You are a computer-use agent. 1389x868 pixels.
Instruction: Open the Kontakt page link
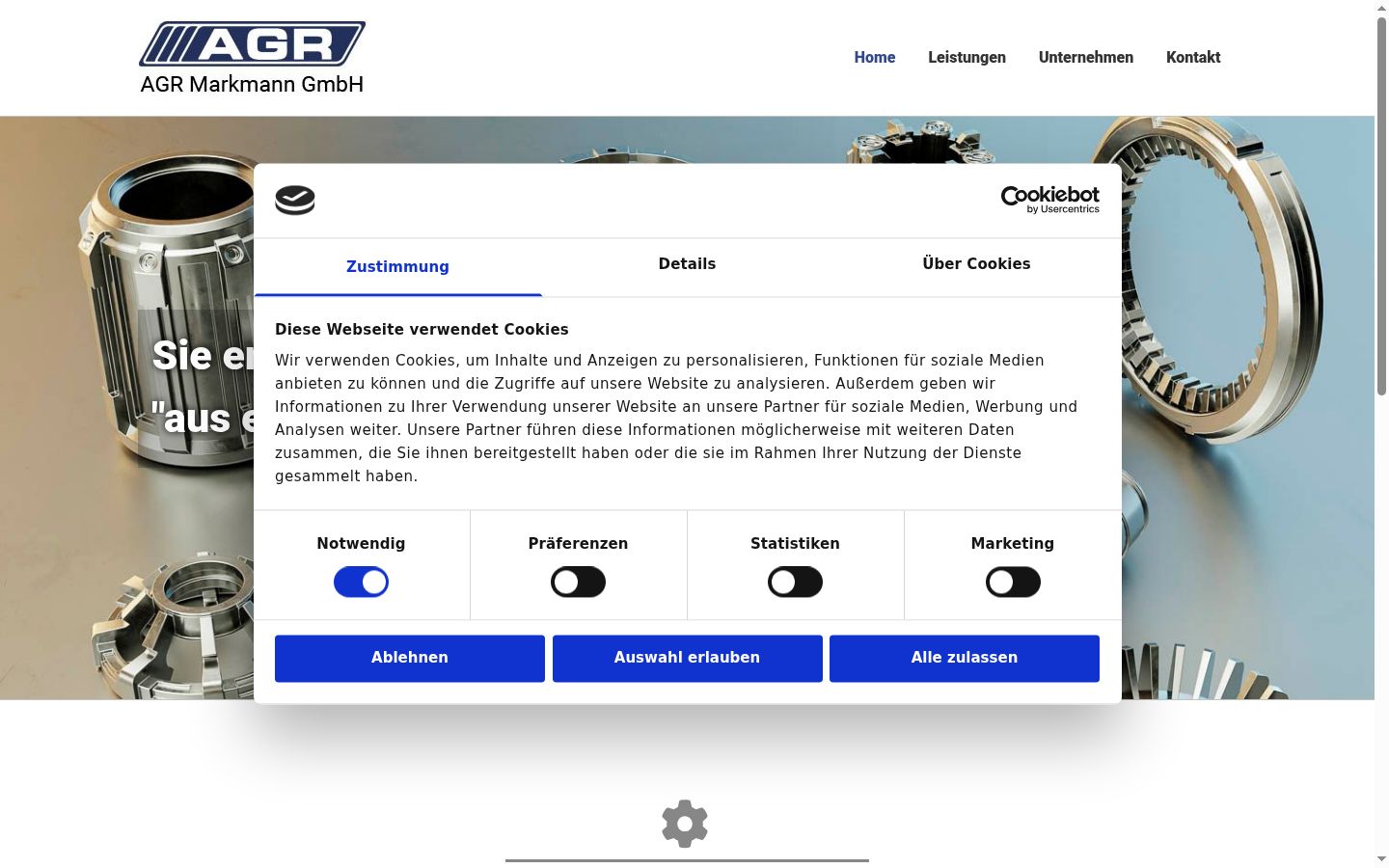[1193, 58]
